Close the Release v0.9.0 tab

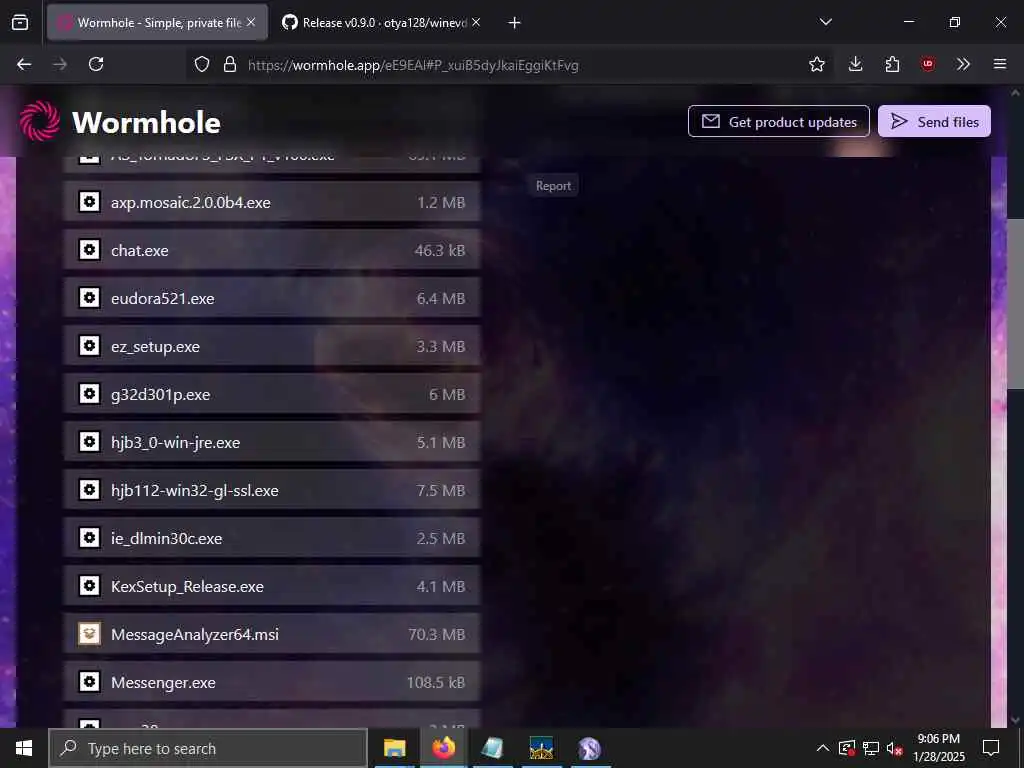coord(476,22)
